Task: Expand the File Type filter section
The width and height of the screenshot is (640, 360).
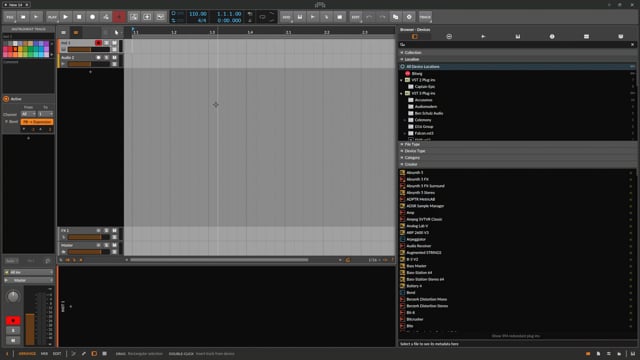Action: 518,144
